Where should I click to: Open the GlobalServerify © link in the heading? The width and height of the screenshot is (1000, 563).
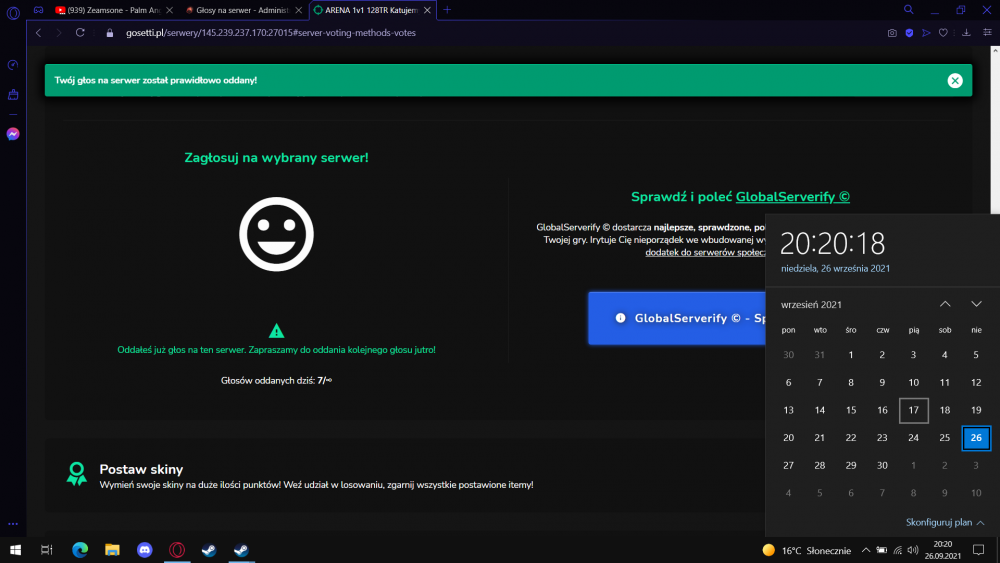tap(793, 197)
